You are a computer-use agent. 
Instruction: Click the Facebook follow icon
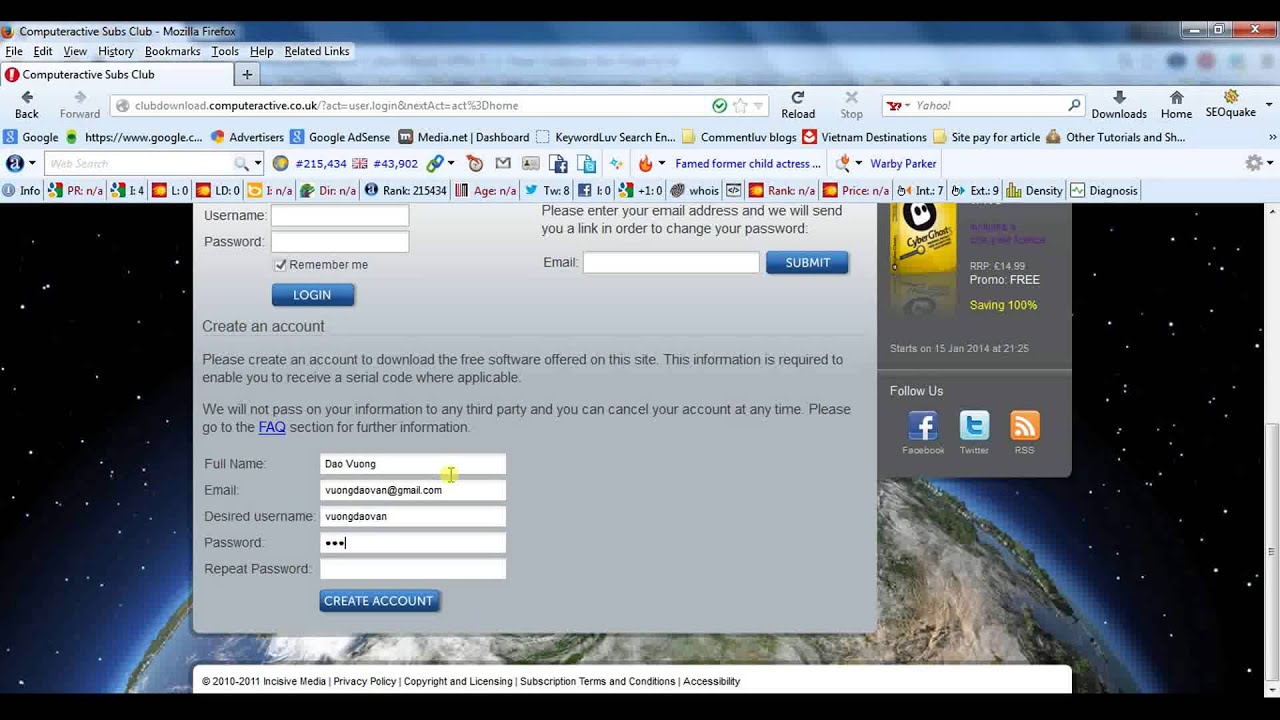coord(922,426)
